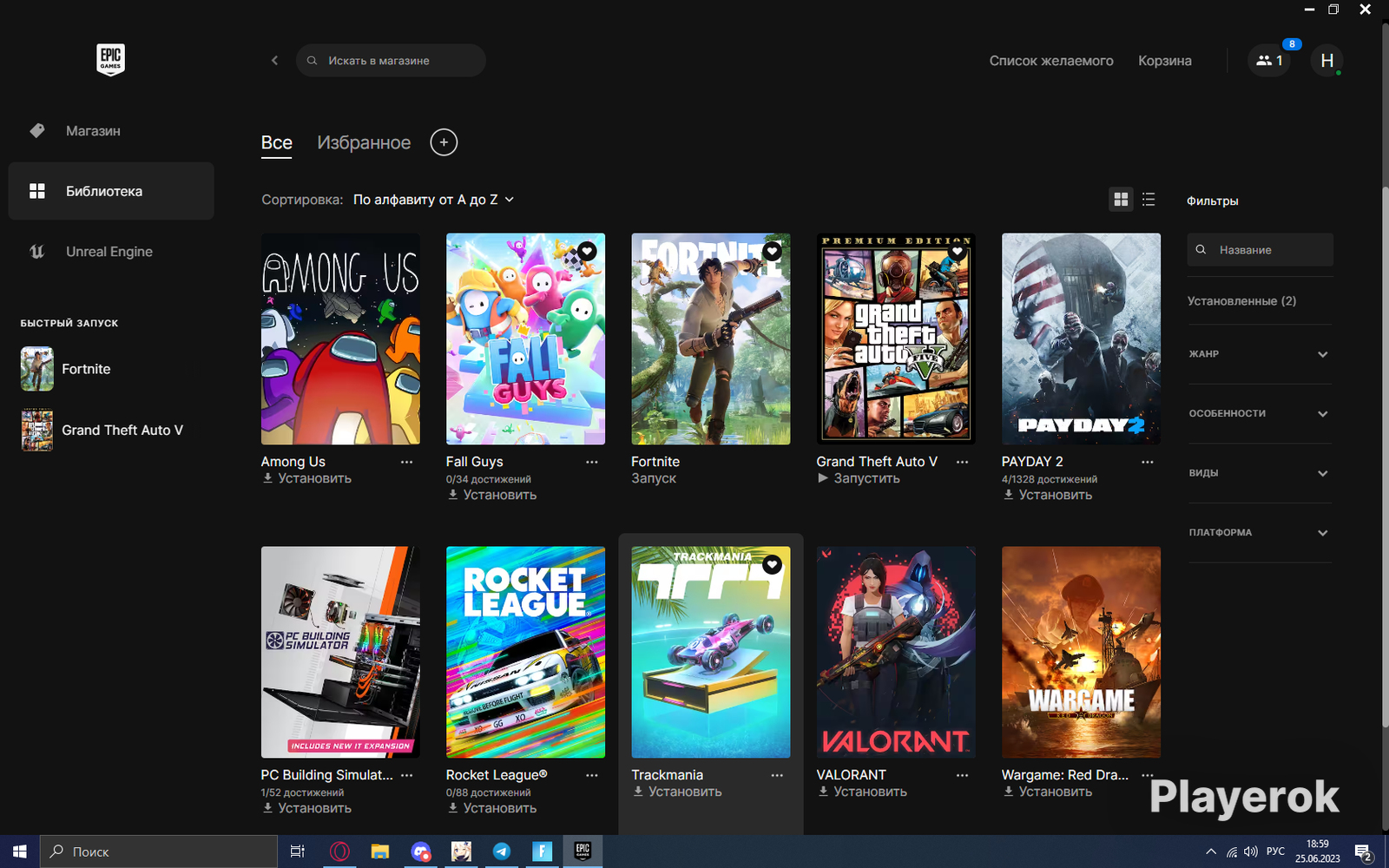This screenshot has height=868, width=1389.
Task: Open options menu for Grand Theft Auto V
Action: tap(962, 462)
